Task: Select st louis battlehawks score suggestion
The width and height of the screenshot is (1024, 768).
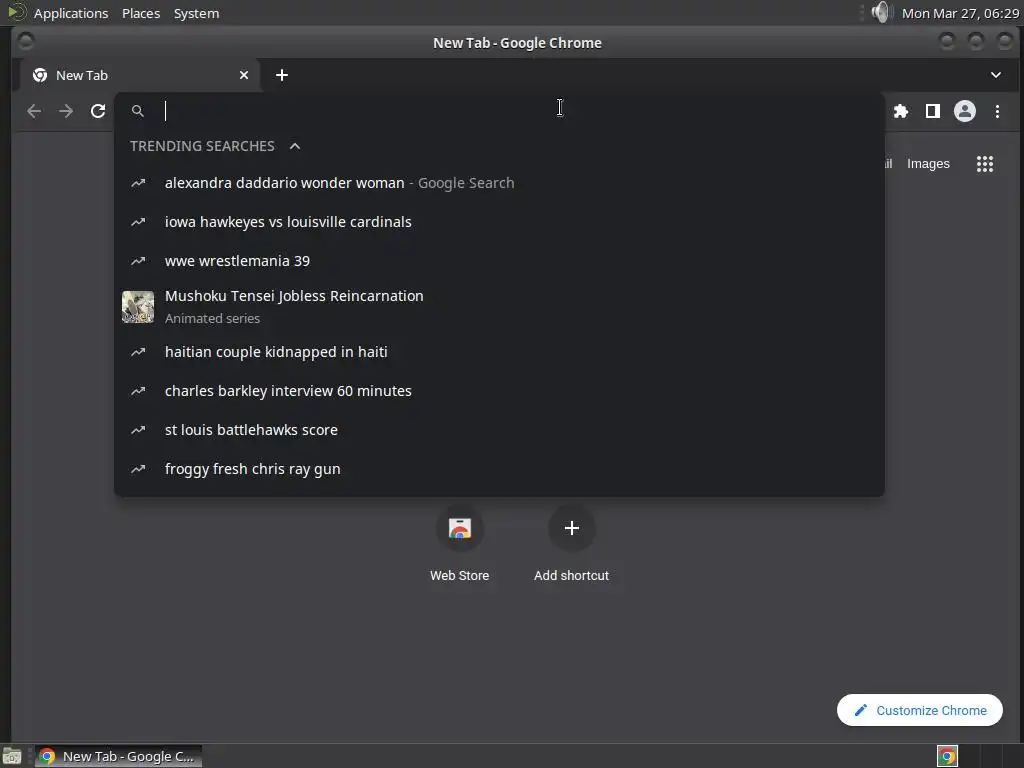Action: (499, 430)
